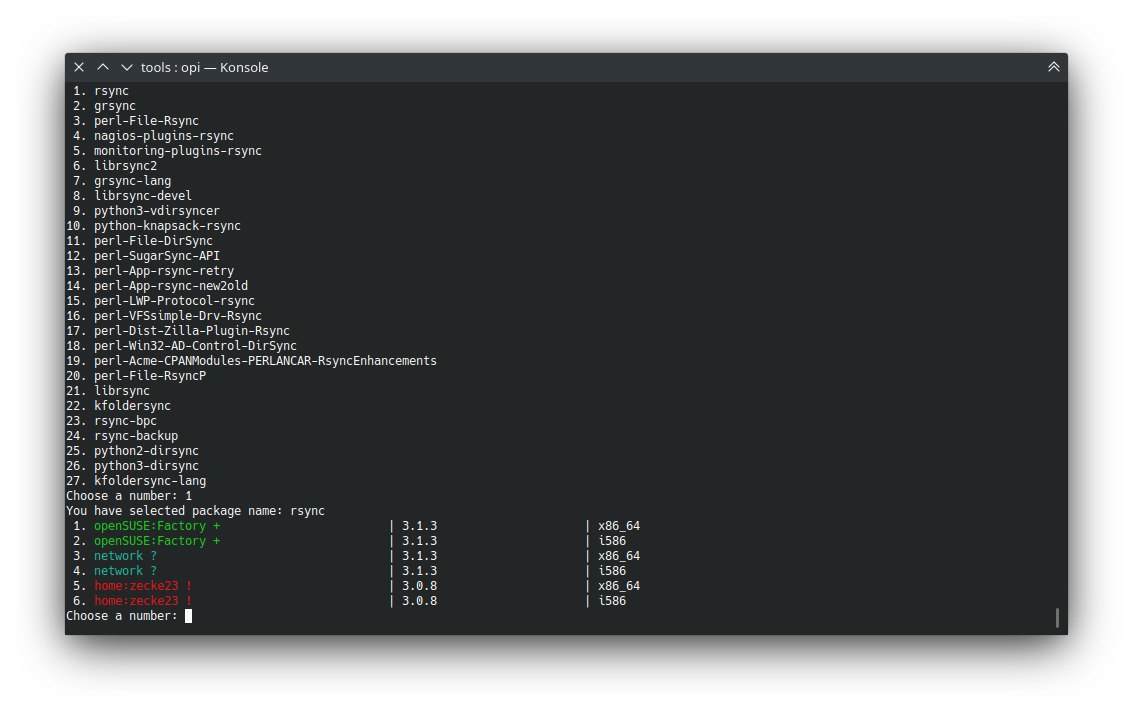This screenshot has width=1133, height=712.
Task: Click 'kfoldersync' on line 22
Action: click(x=133, y=406)
